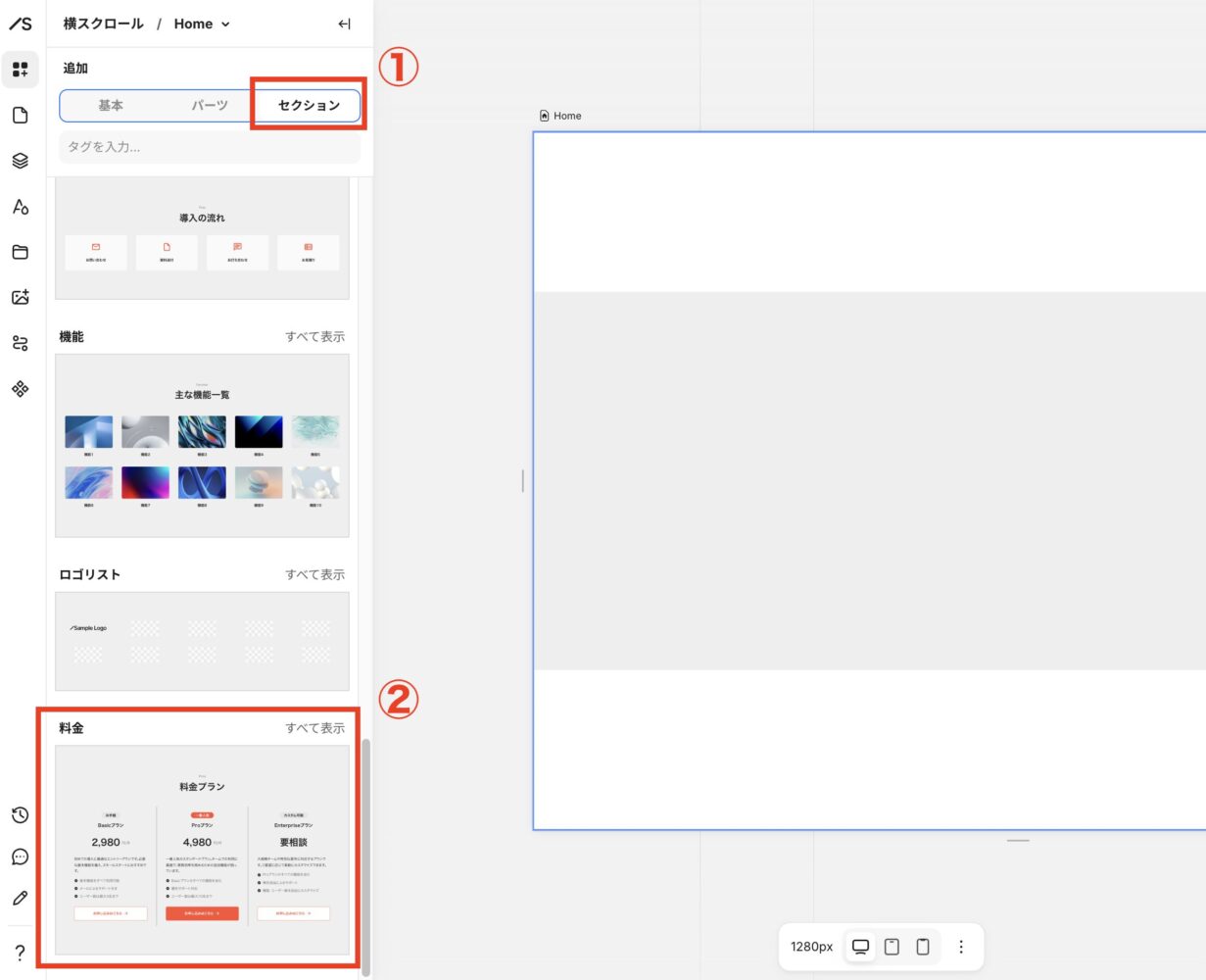Viewport: 1206px width, 980px height.
Task: Open the image upload icon
Action: click(x=20, y=298)
